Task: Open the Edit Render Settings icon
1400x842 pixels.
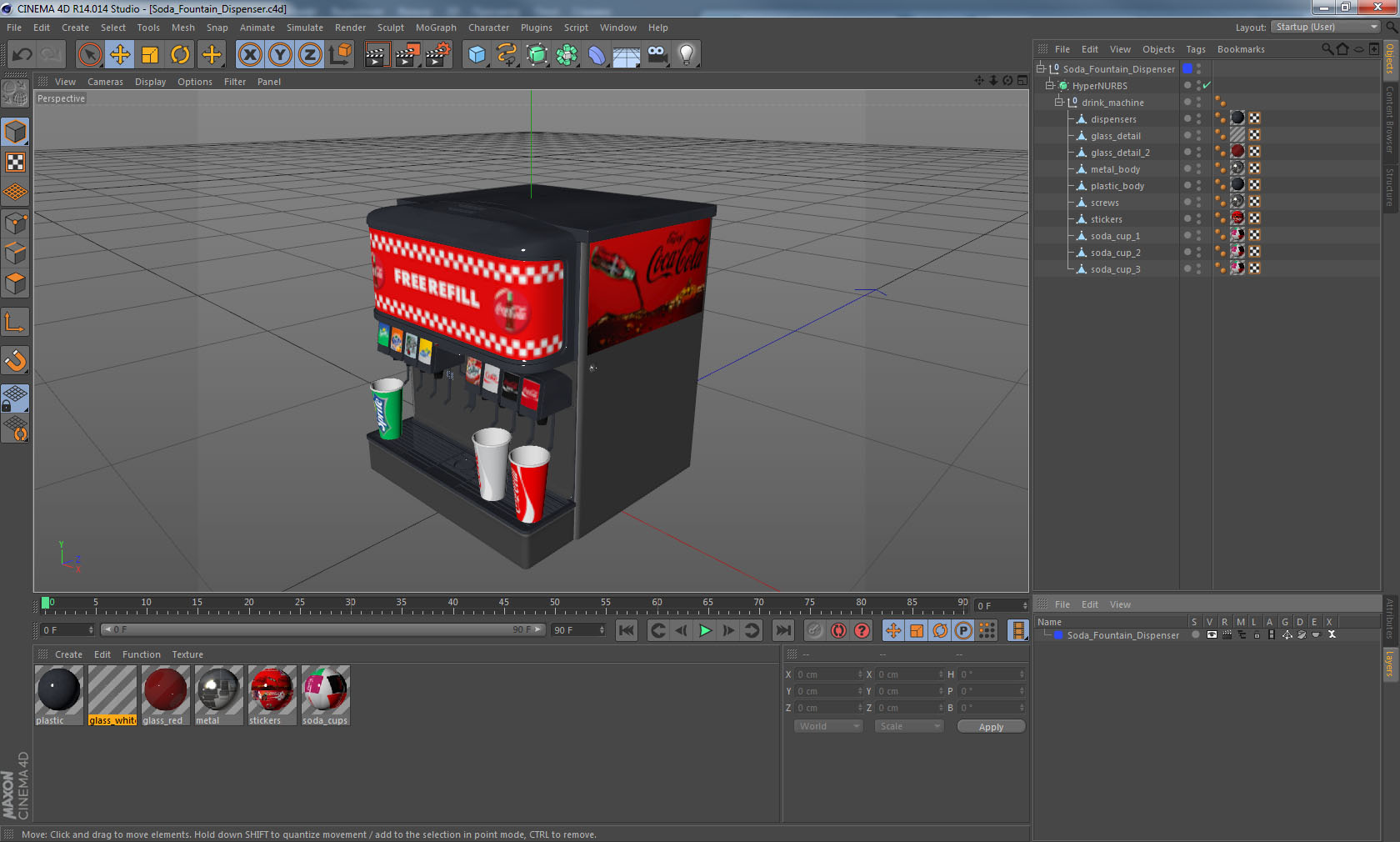Action: 437,55
